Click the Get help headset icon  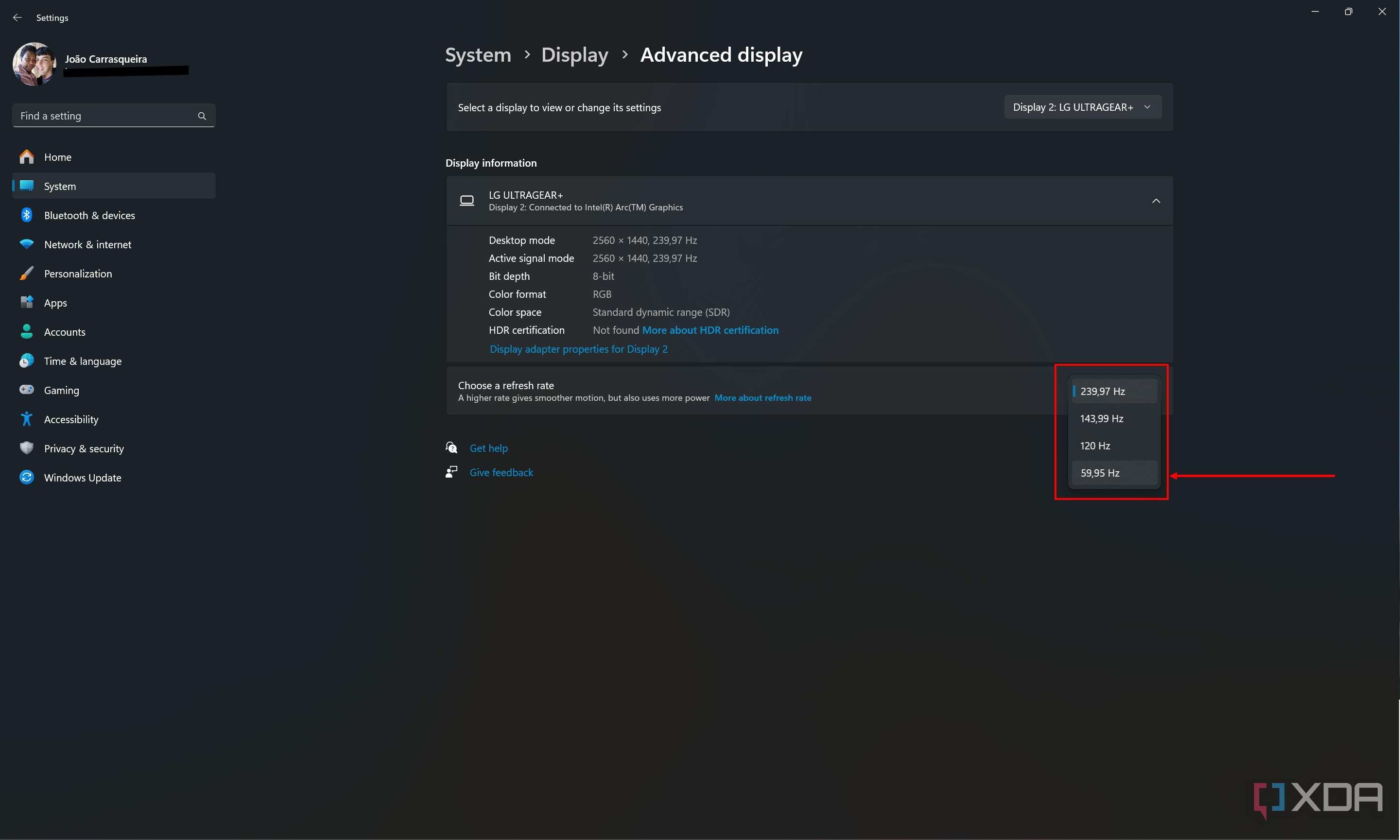(x=451, y=448)
